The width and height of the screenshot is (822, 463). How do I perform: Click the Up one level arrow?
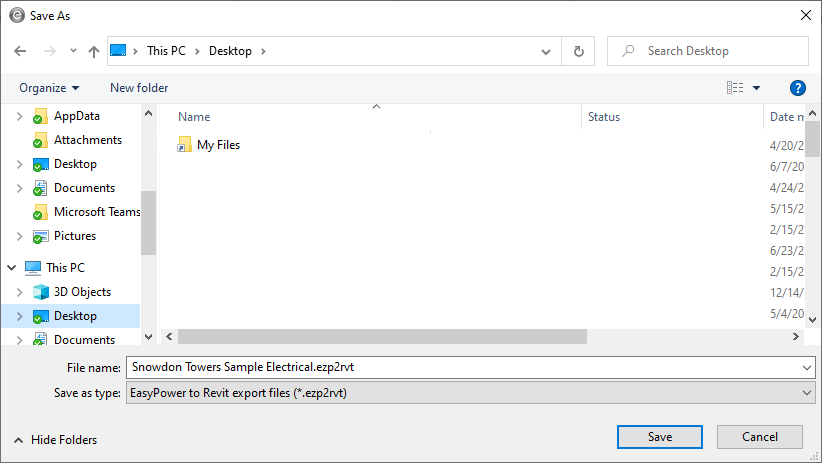(94, 51)
